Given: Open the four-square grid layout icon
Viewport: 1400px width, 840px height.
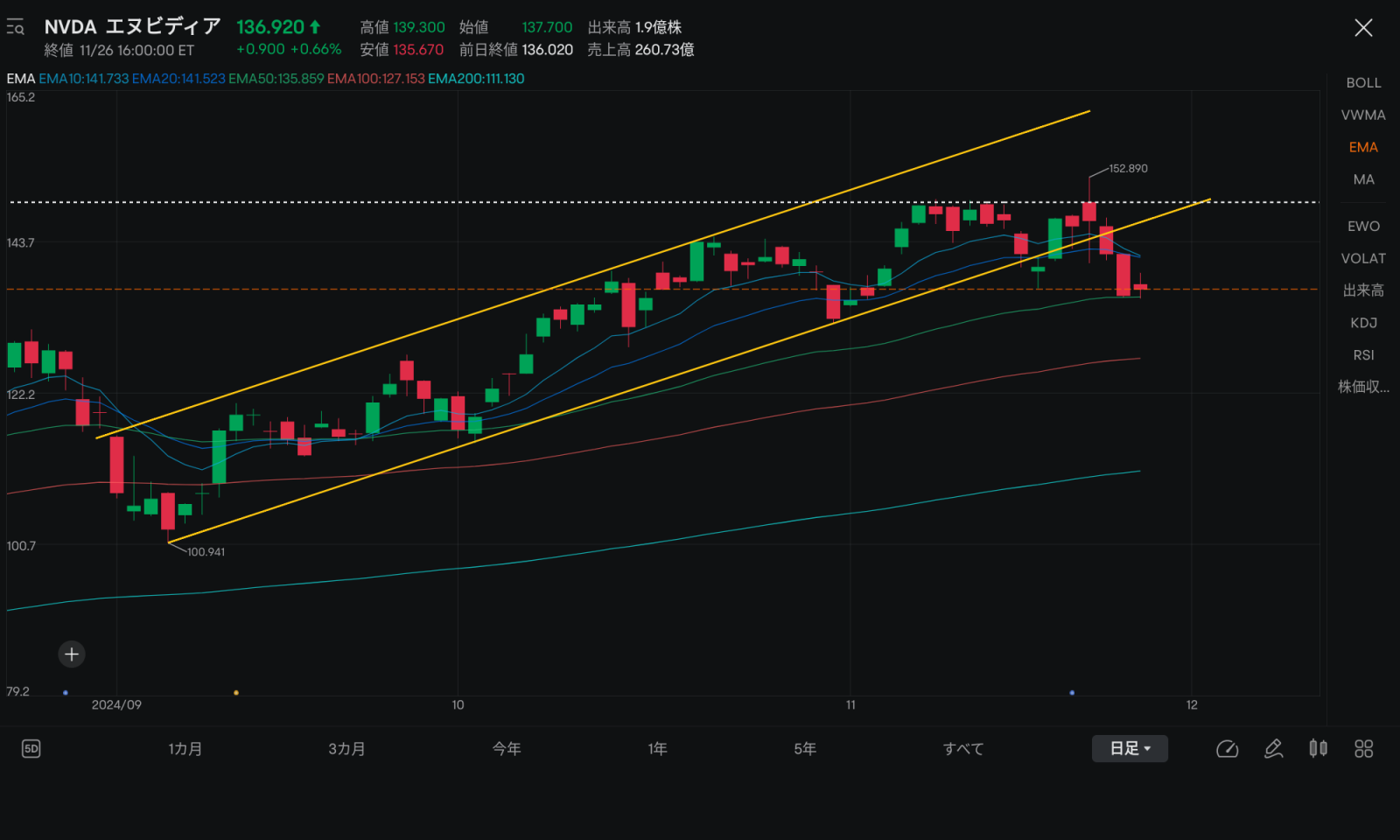Looking at the screenshot, I should click(x=1363, y=749).
